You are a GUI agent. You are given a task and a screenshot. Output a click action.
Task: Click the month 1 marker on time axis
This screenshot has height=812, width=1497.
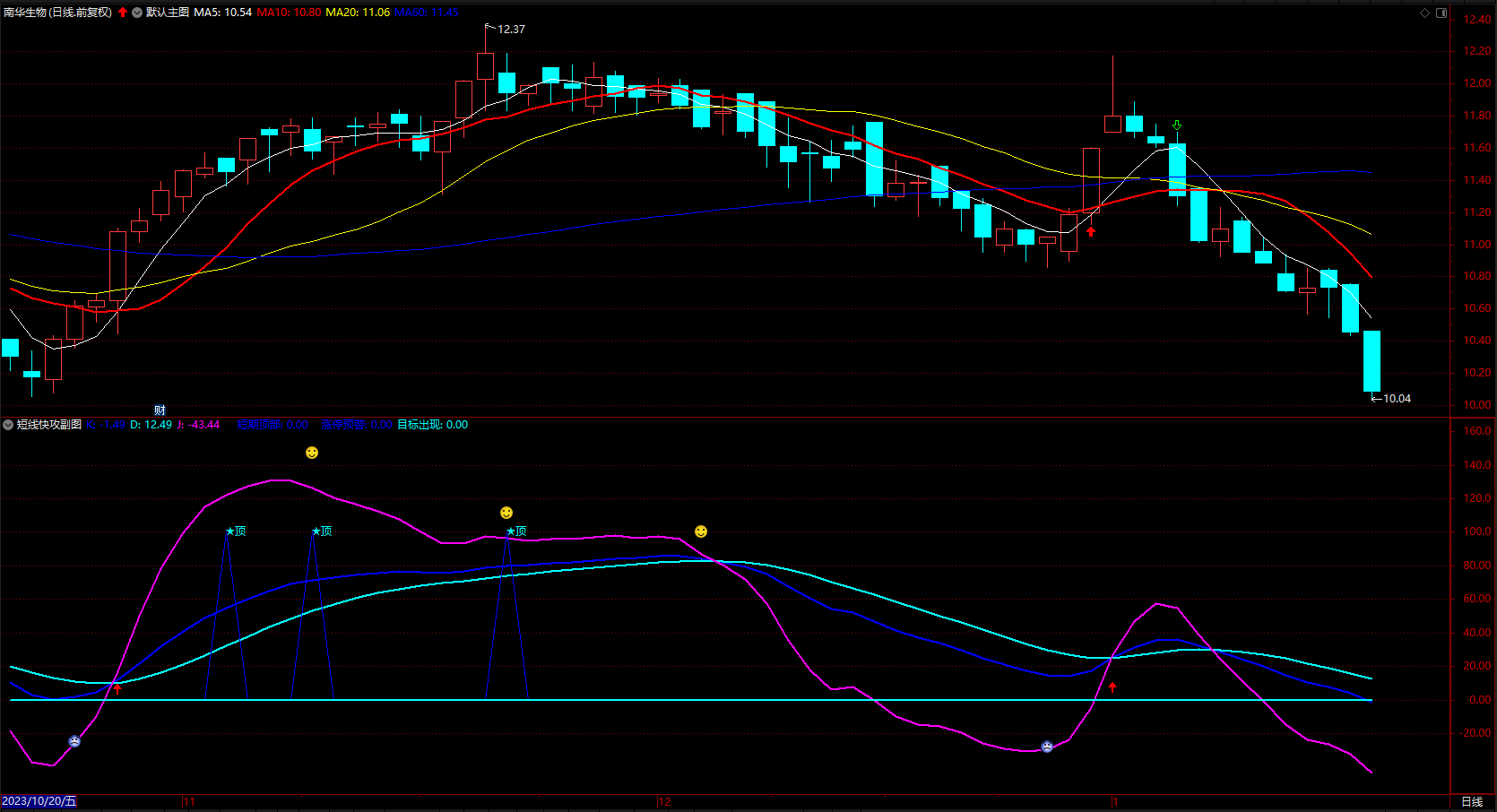(x=1115, y=802)
